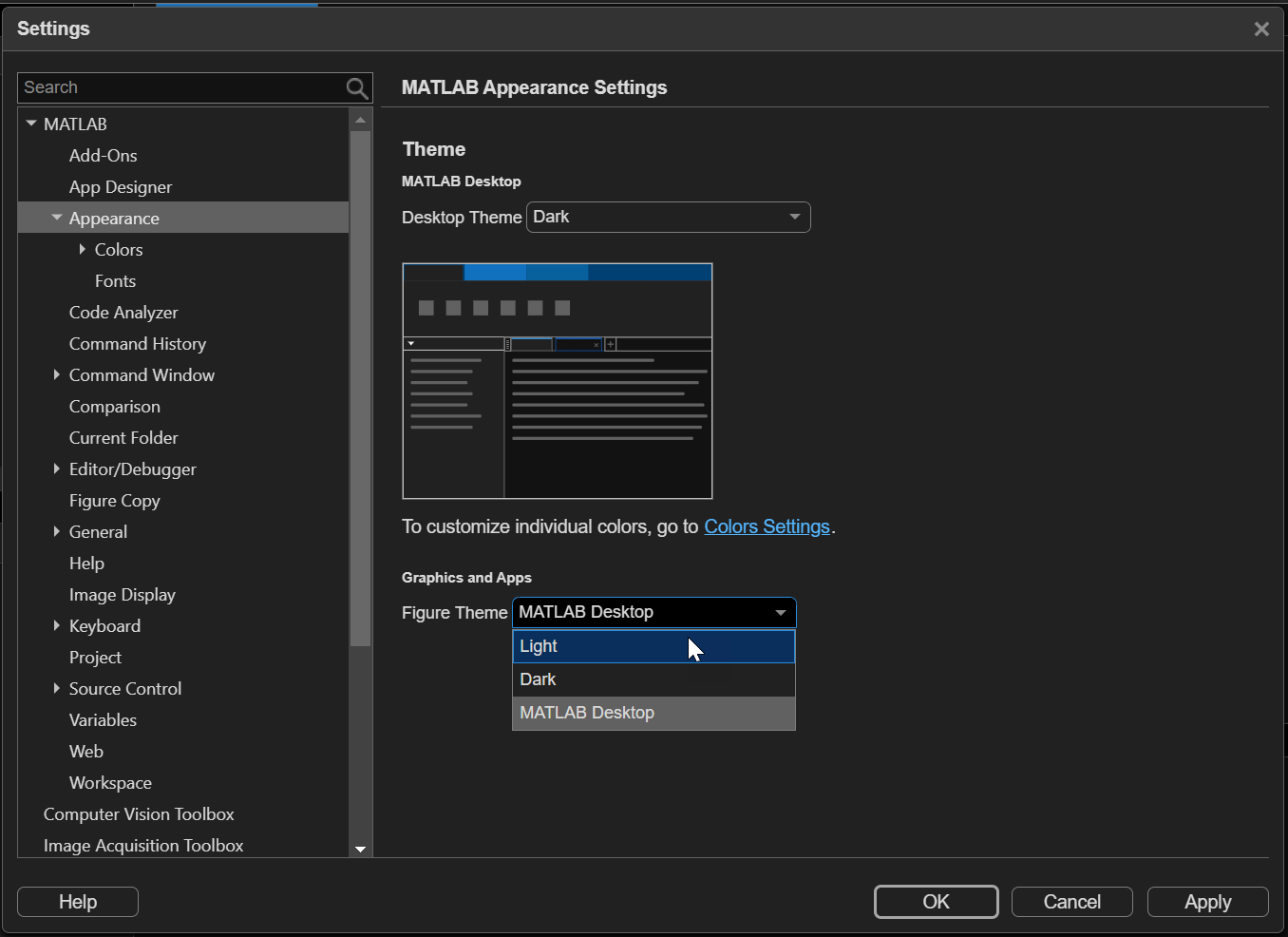The width and height of the screenshot is (1288, 937).
Task: Expand the Source Control node
Action: click(57, 688)
